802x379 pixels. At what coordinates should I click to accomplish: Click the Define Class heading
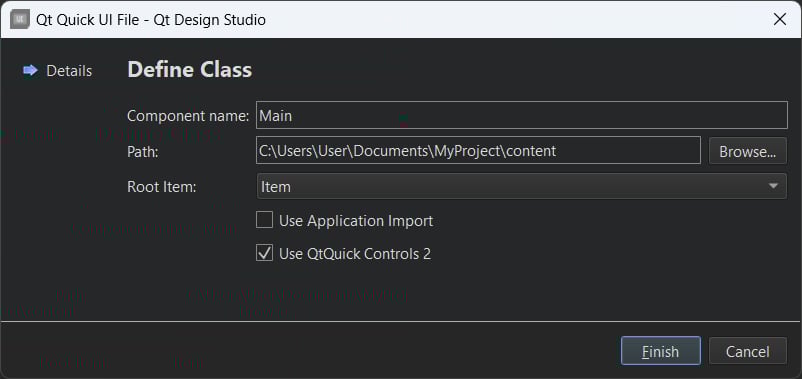[189, 70]
